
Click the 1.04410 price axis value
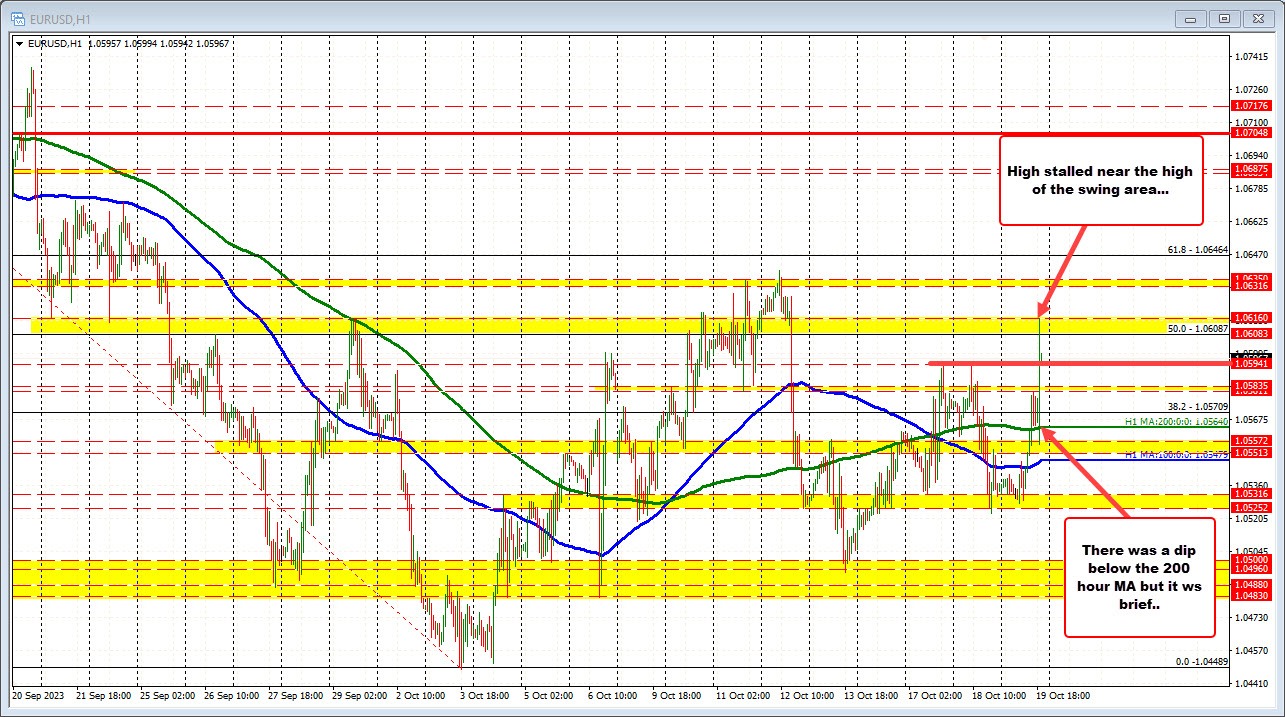[1252, 683]
